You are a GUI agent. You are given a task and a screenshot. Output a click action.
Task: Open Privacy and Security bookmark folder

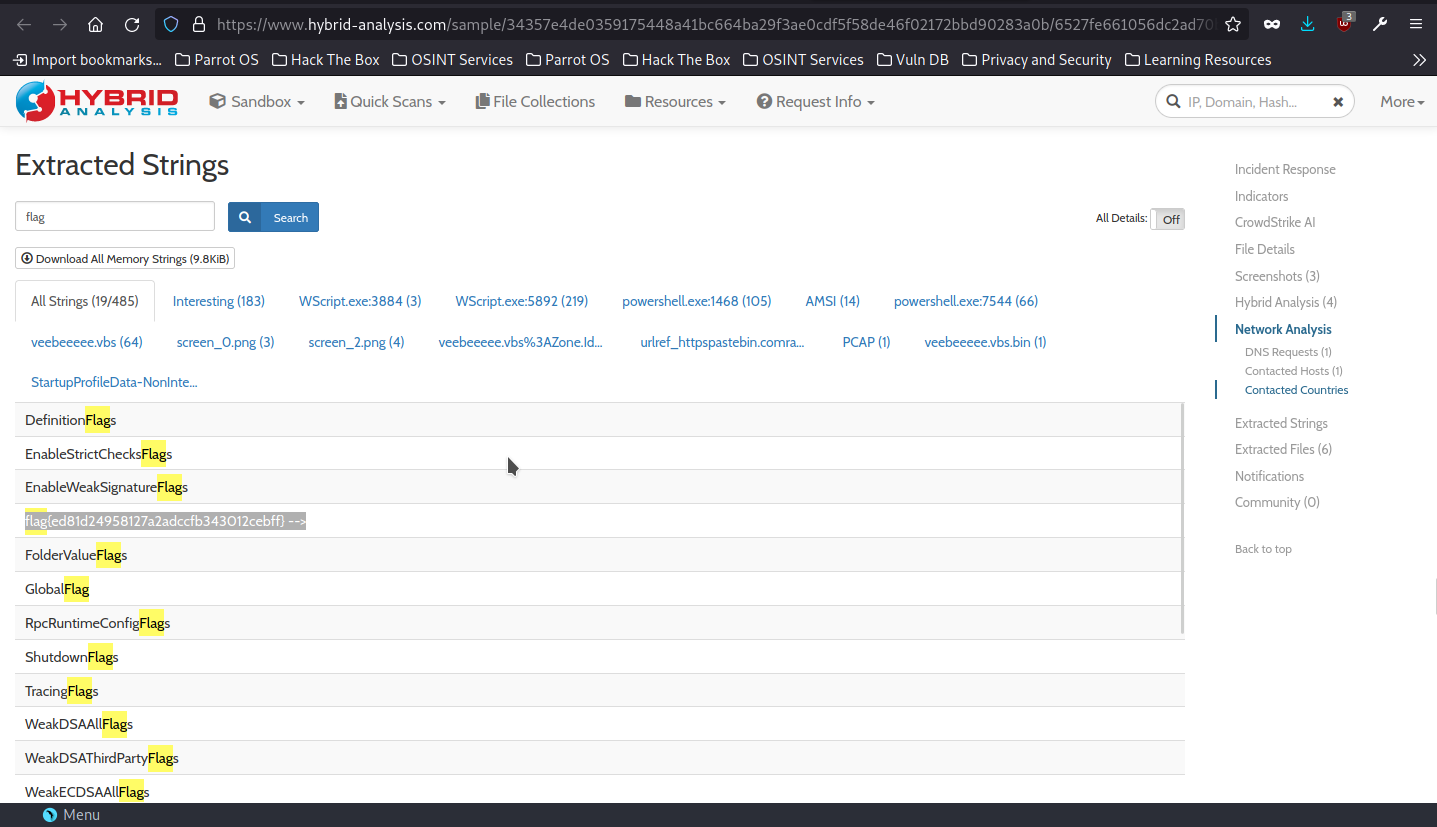pyautogui.click(x=1036, y=60)
